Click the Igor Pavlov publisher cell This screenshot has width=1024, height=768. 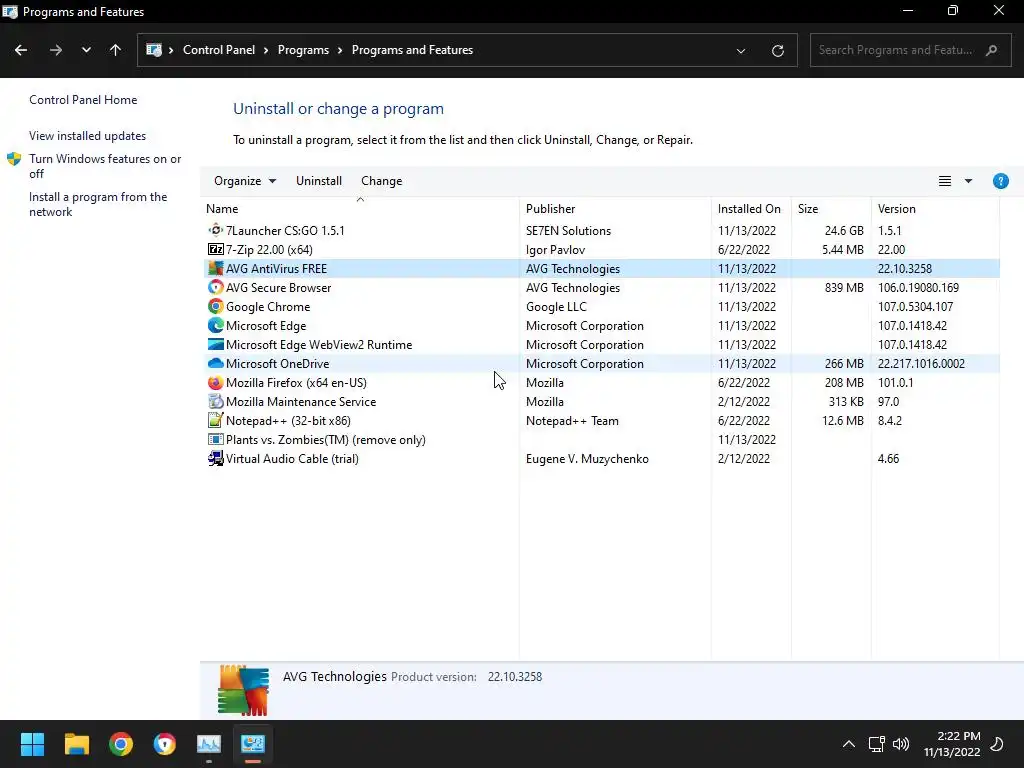(555, 249)
